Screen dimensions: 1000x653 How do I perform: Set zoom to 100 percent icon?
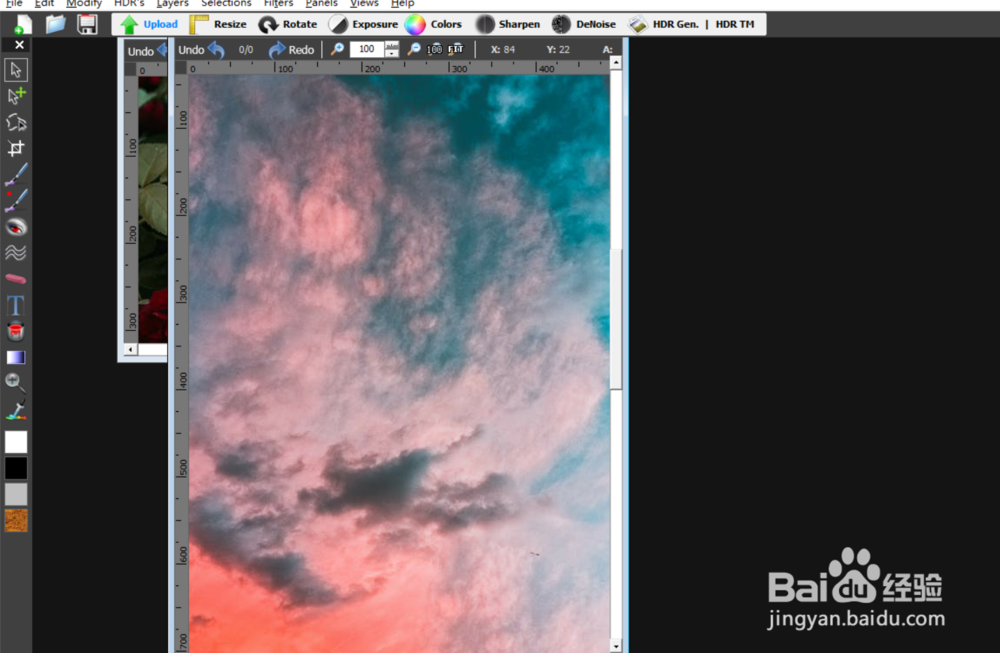tap(434, 49)
